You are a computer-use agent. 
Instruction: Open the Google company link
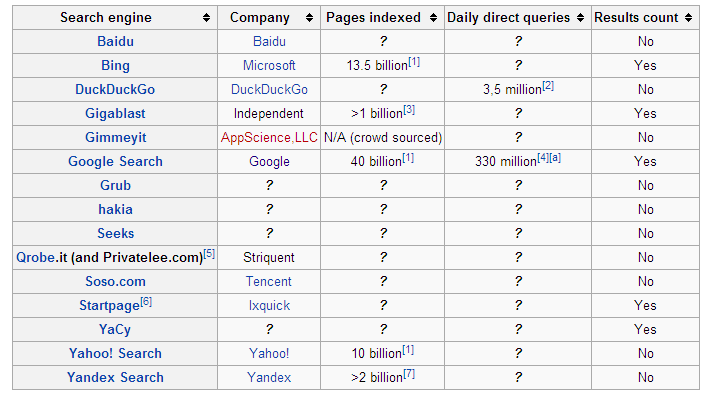269,162
